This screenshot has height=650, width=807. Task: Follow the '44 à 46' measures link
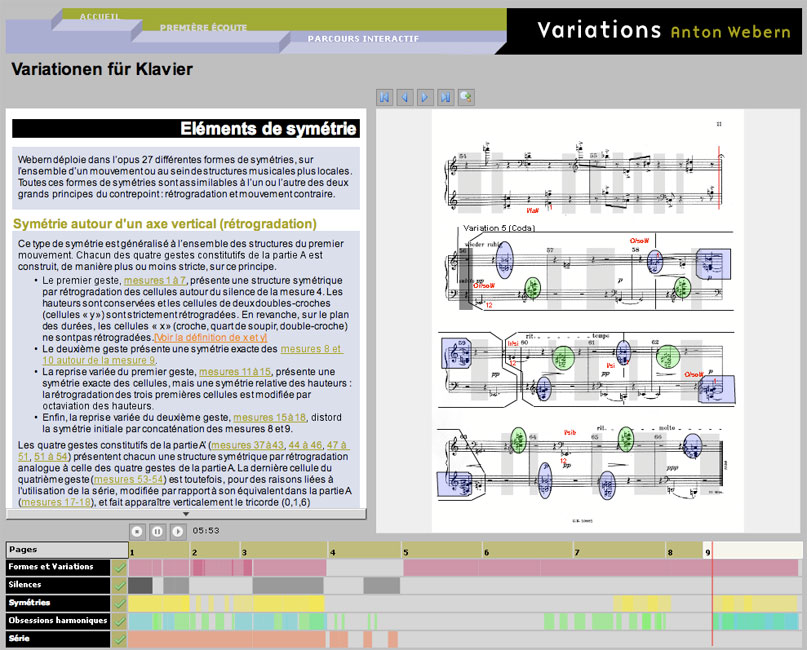coord(305,445)
